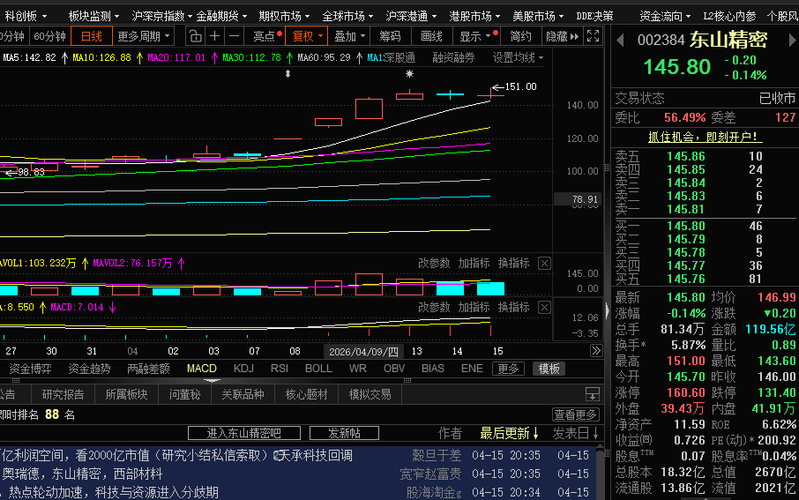Click 深股通 label
The height and width of the screenshot is (500, 799).
[399, 58]
